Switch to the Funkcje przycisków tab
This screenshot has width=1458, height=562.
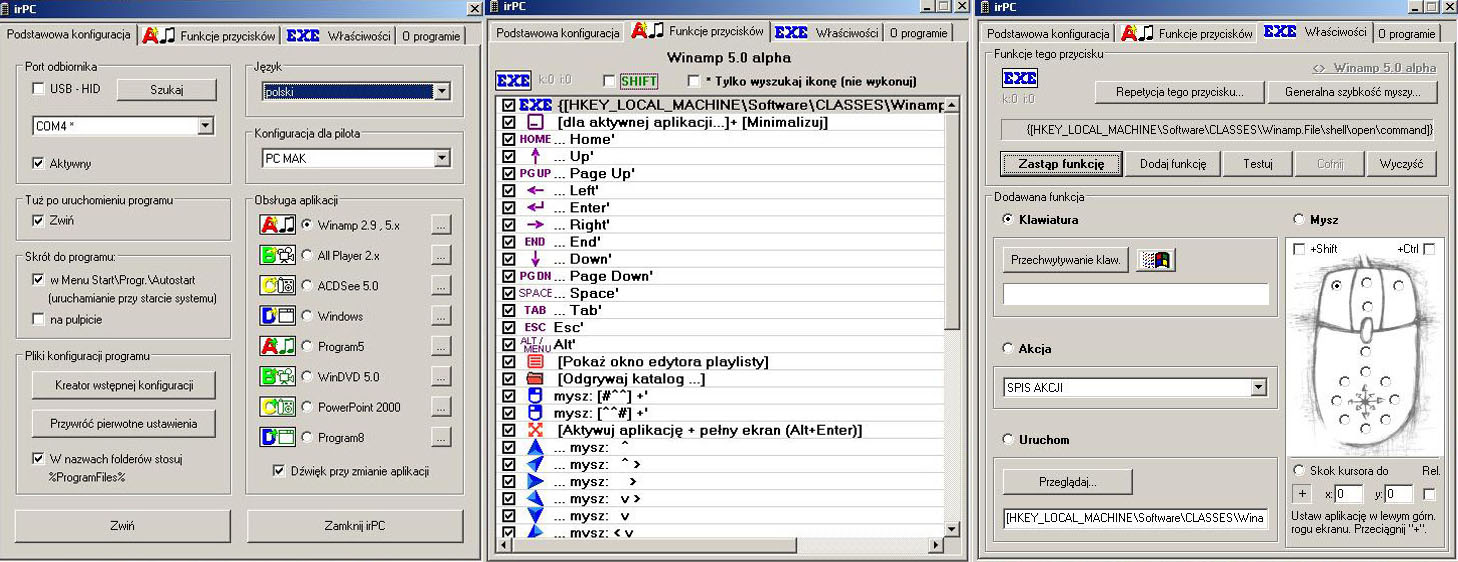pyautogui.click(x=209, y=36)
